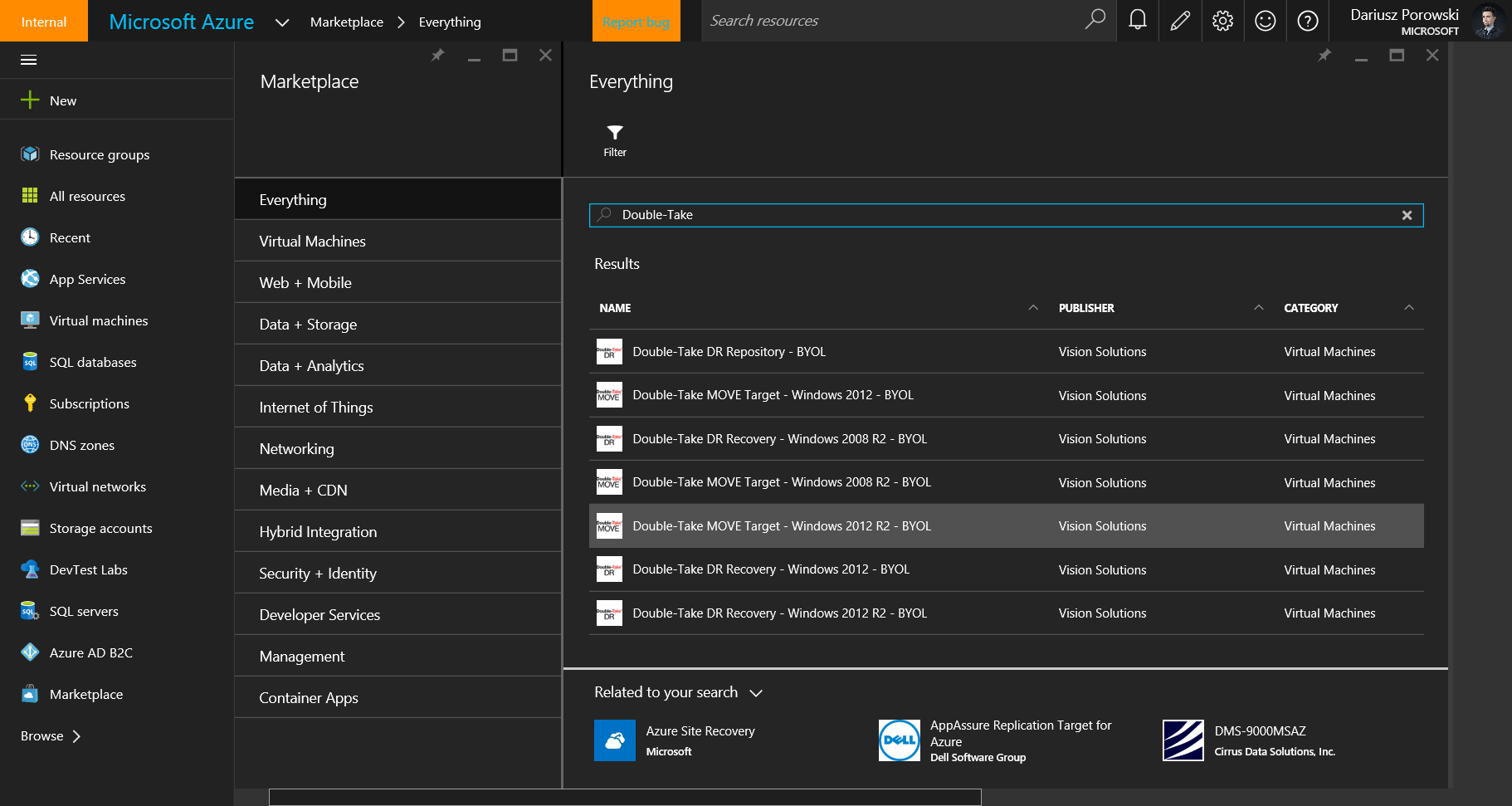Click the DMS-9000MSAZ logo tile
Screen dimensions: 1512x806
click(1183, 740)
